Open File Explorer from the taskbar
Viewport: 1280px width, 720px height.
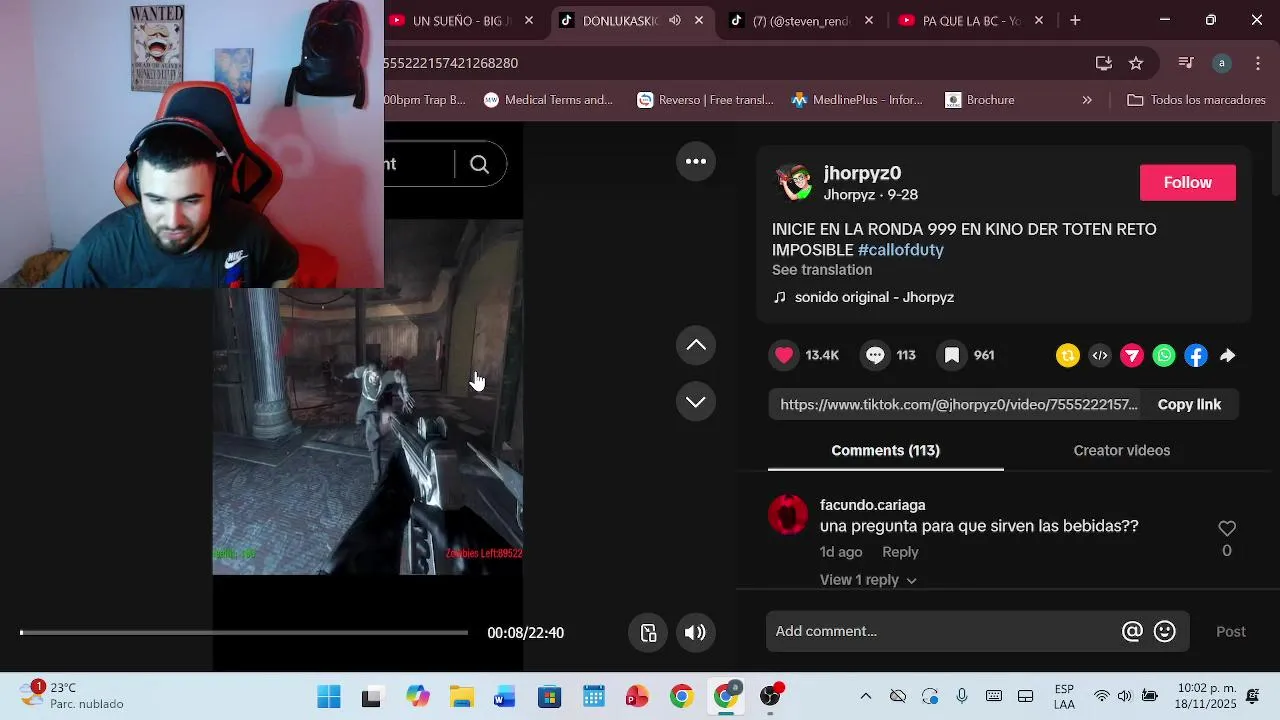click(461, 696)
